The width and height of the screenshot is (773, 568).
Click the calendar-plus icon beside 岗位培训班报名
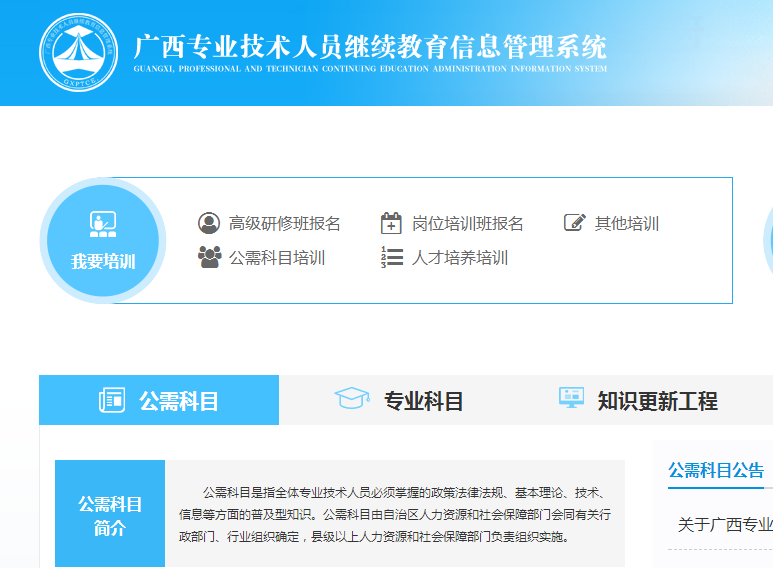click(391, 223)
